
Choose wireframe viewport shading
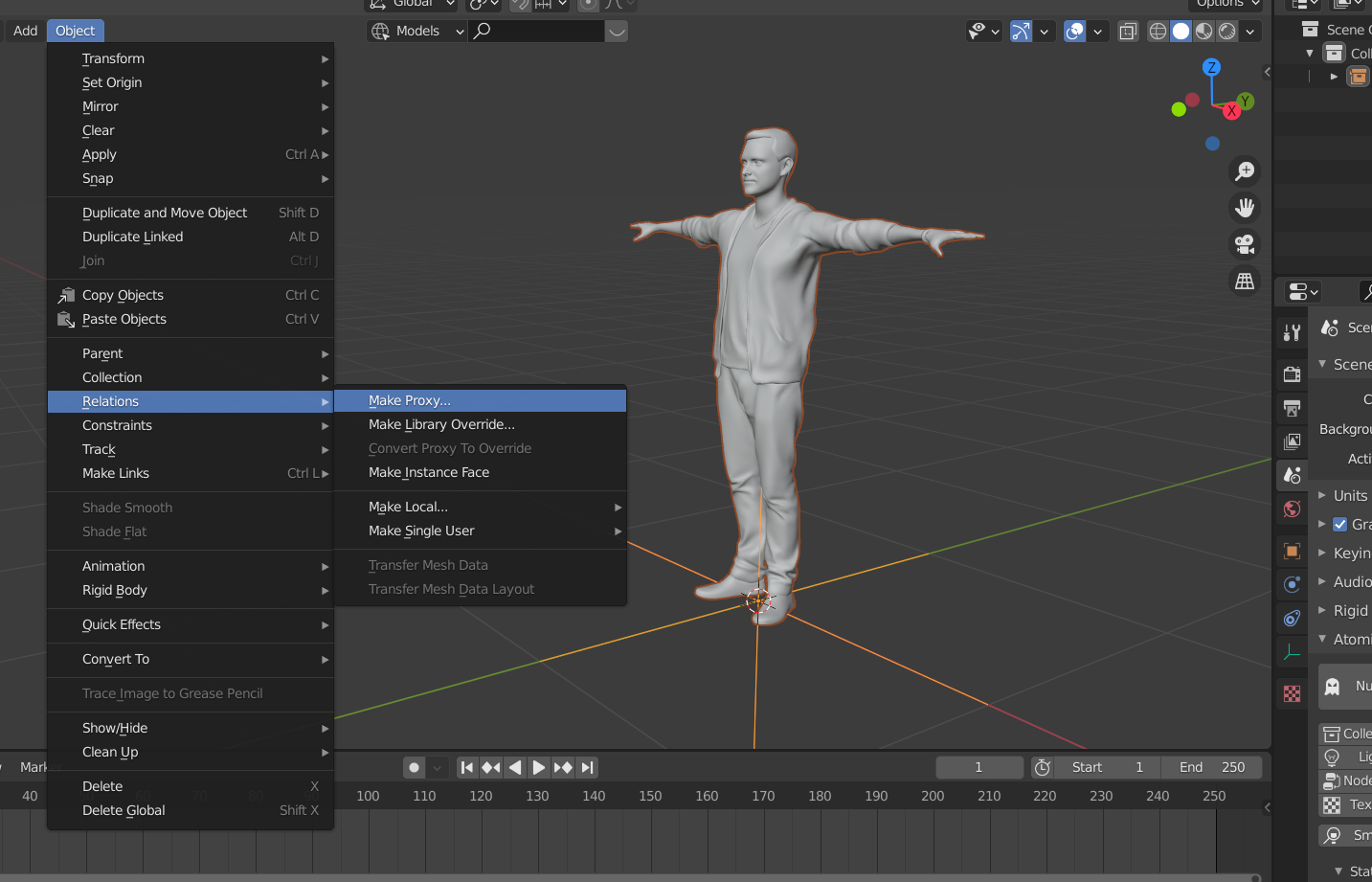pyautogui.click(x=1158, y=32)
